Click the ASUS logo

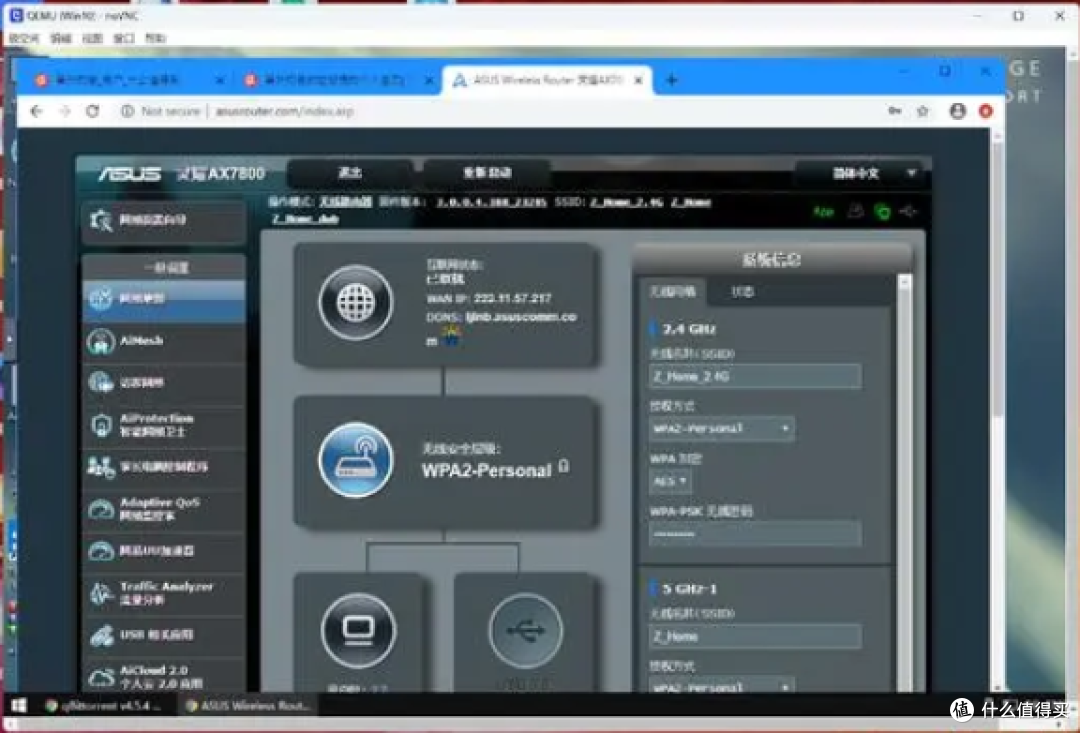[129, 174]
